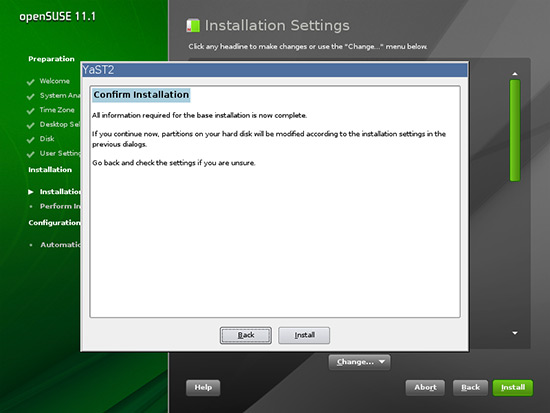Click the Desktop Selection checkmark icon
The image size is (550, 413).
31,125
